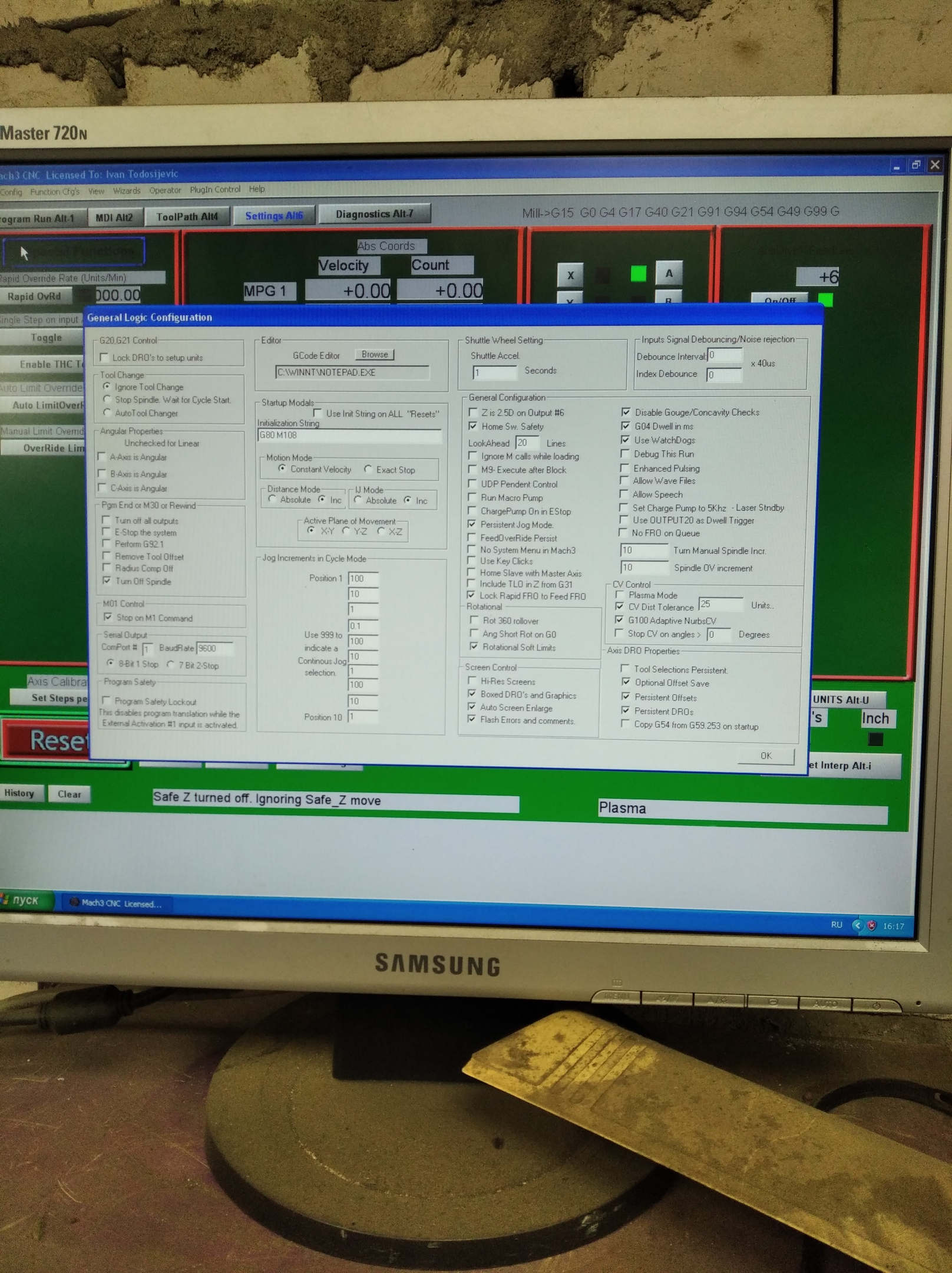
Task: Click the LookAhead lines field
Action: (527, 443)
